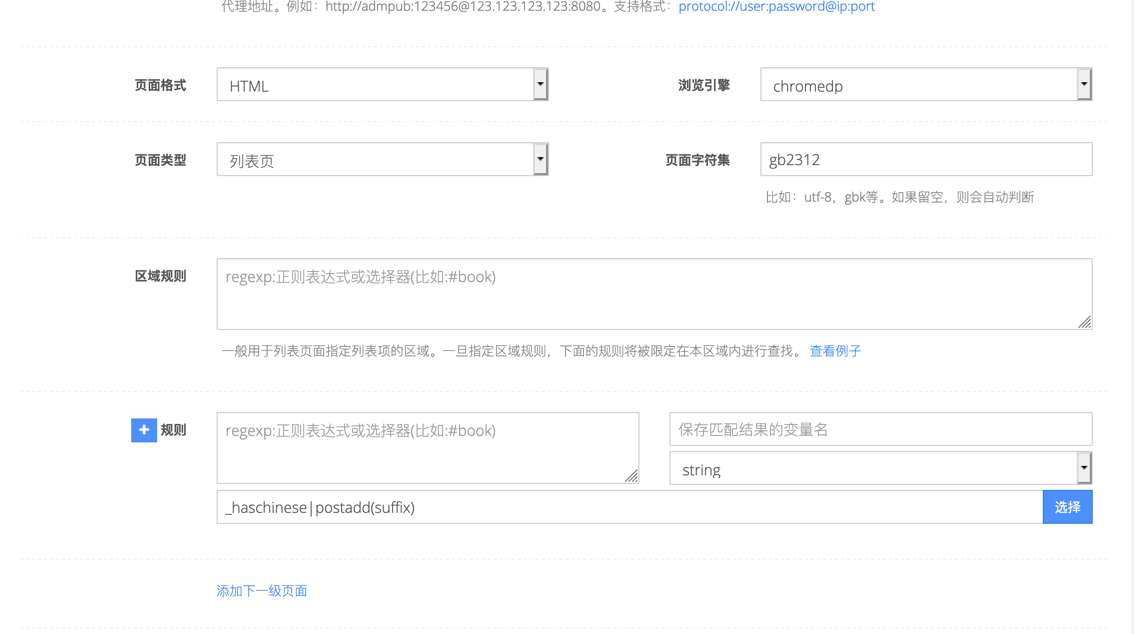This screenshot has width=1135, height=634.
Task: Click the 添加下一级页面 link
Action: [x=263, y=591]
